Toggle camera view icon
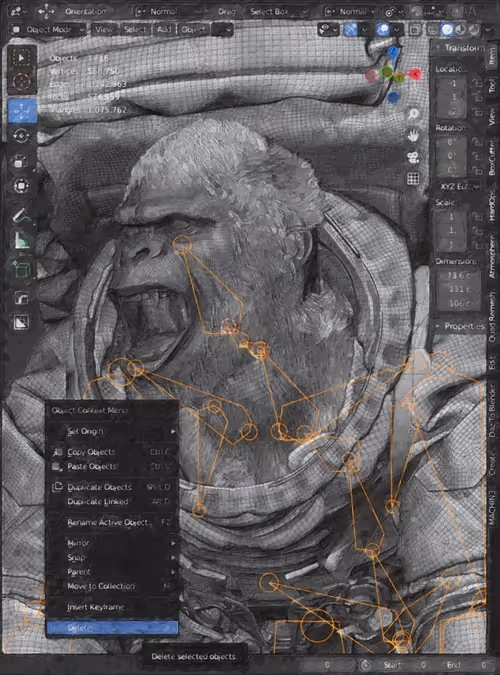500x675 pixels. 413,157
